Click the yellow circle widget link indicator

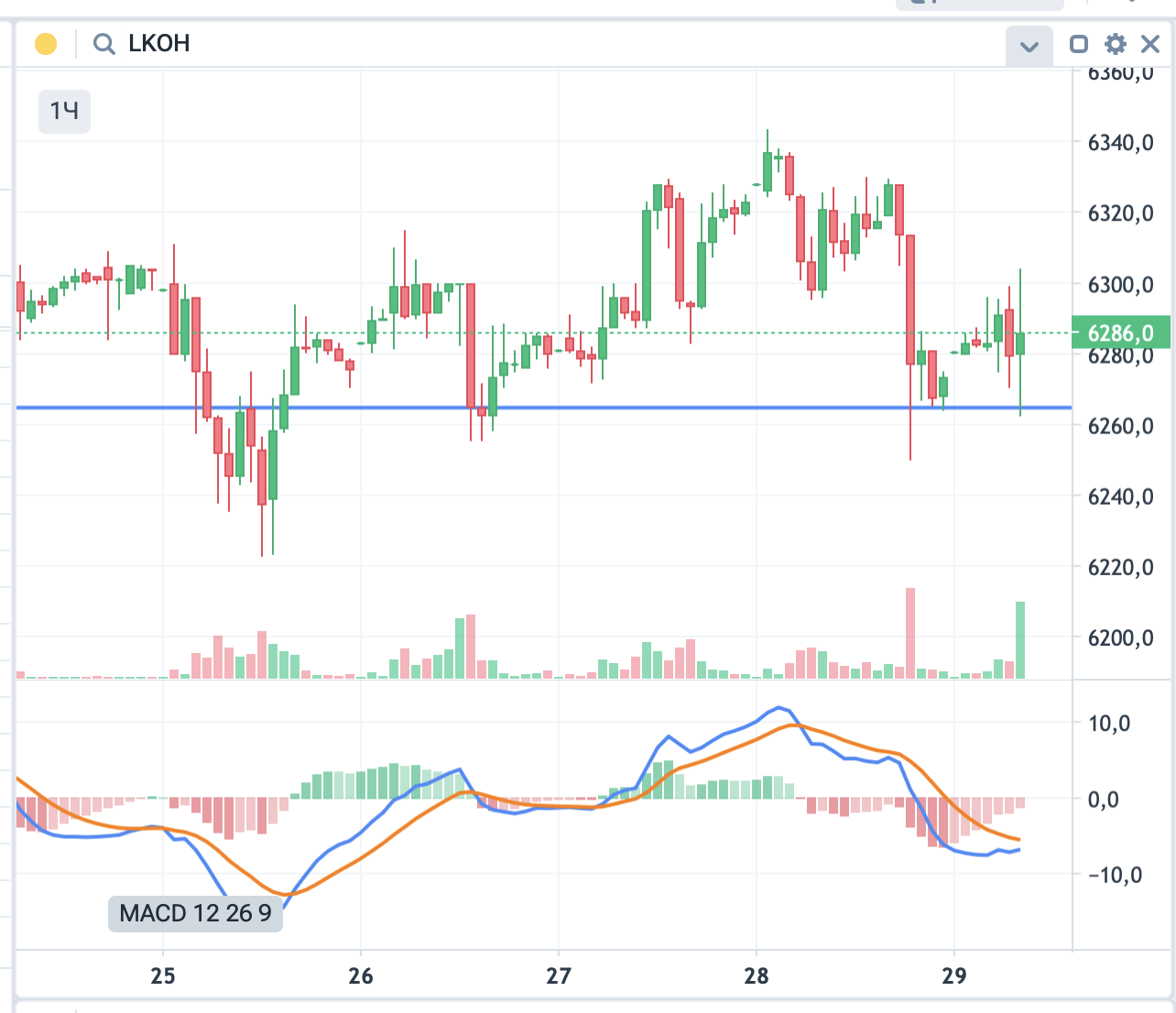pyautogui.click(x=46, y=44)
